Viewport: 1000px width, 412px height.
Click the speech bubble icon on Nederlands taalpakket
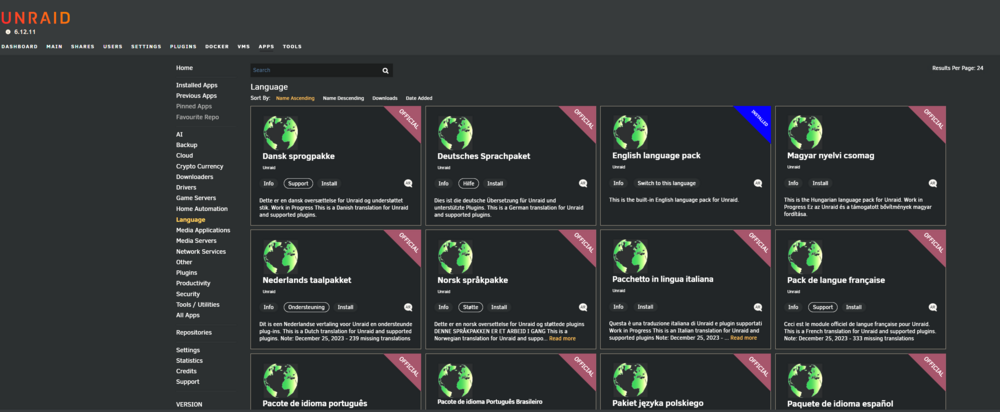click(408, 307)
